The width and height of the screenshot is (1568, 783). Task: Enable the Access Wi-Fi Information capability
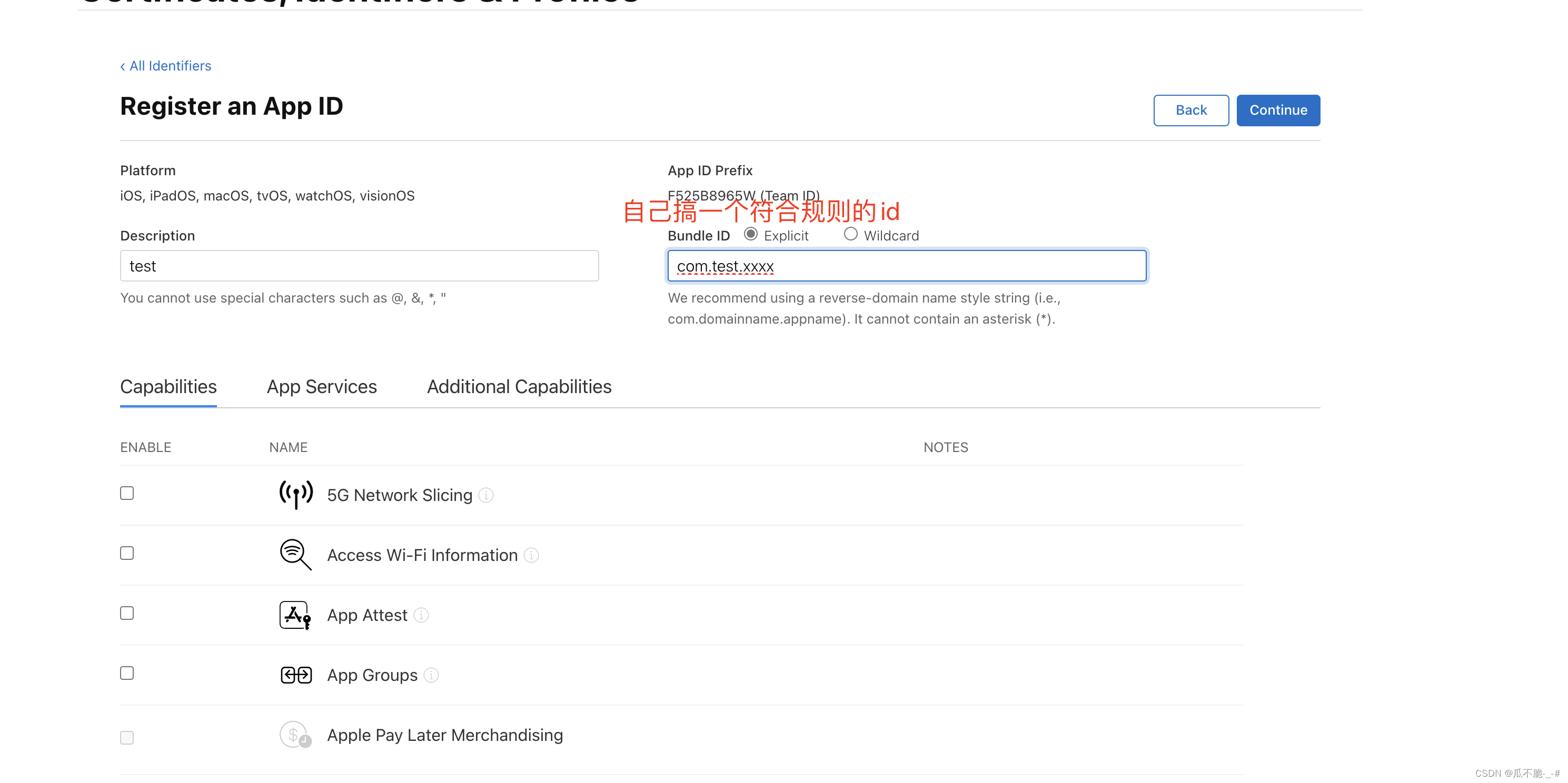coord(126,553)
